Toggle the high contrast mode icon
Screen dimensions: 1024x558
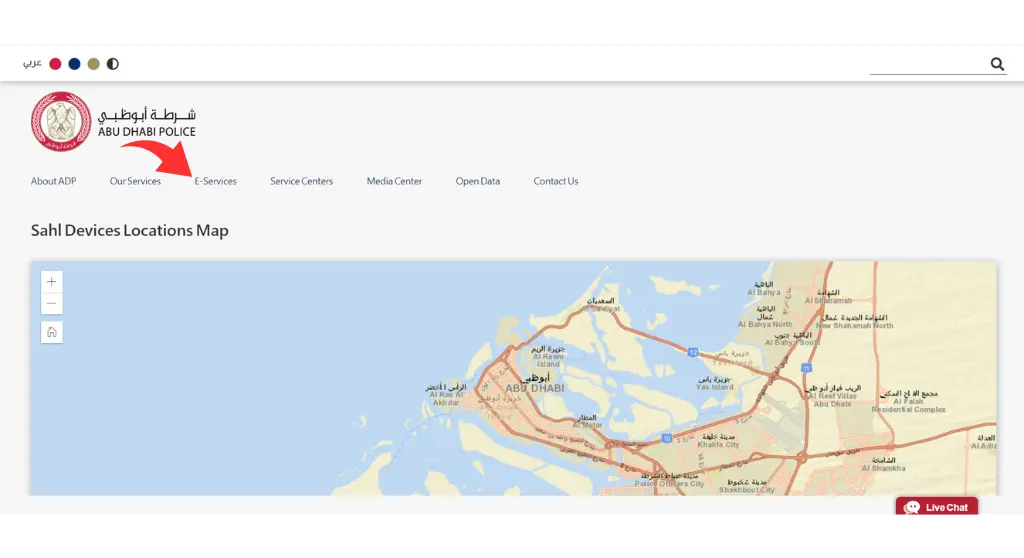[x=113, y=64]
